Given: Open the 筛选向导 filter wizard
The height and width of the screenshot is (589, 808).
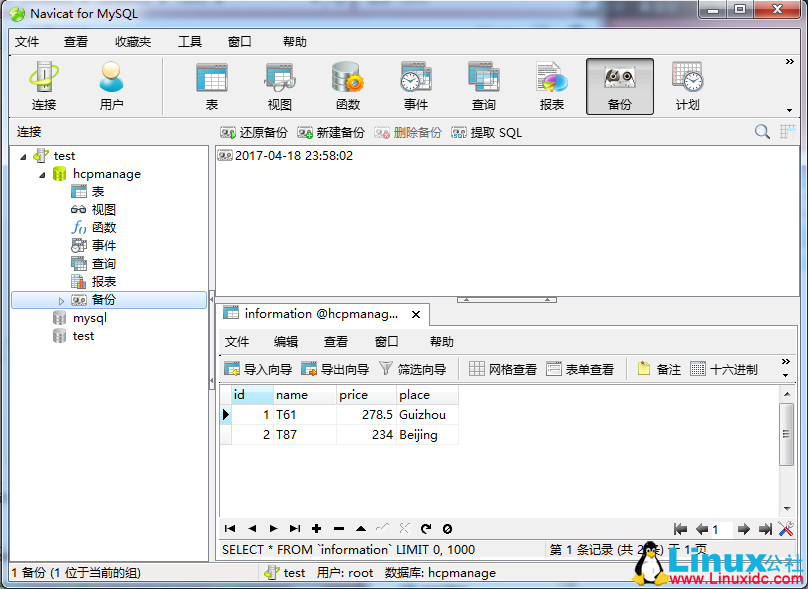Looking at the screenshot, I should coord(412,369).
